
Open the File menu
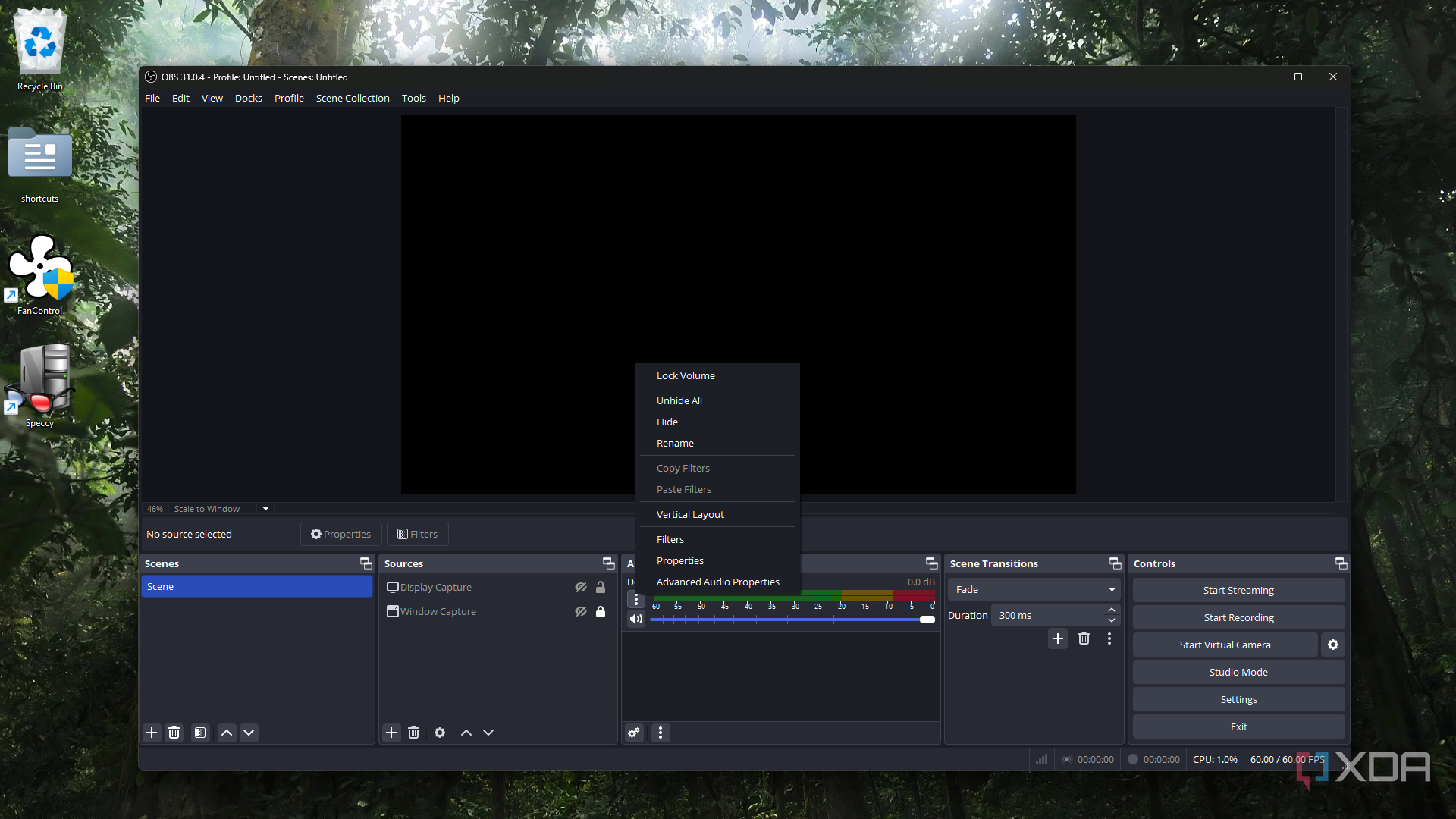tap(152, 98)
